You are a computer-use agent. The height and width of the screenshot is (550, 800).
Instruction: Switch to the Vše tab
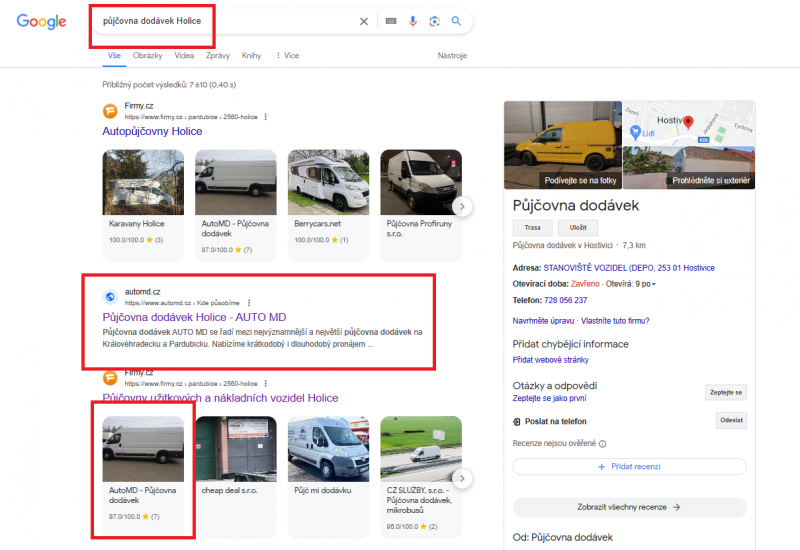point(114,56)
